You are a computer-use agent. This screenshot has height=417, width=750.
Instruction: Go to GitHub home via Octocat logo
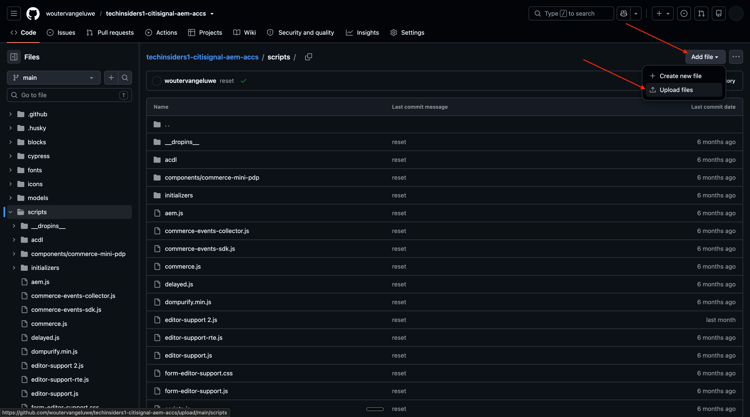[x=33, y=13]
